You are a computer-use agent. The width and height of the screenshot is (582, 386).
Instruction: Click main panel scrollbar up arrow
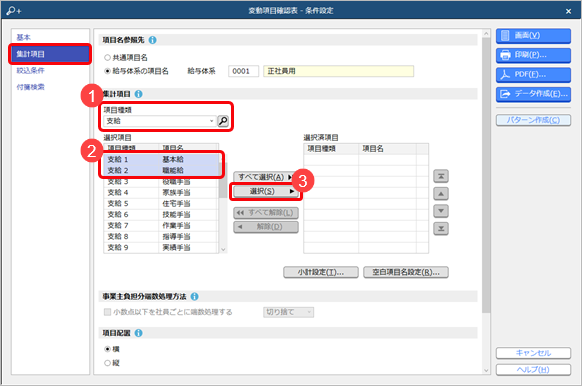[x=486, y=33]
